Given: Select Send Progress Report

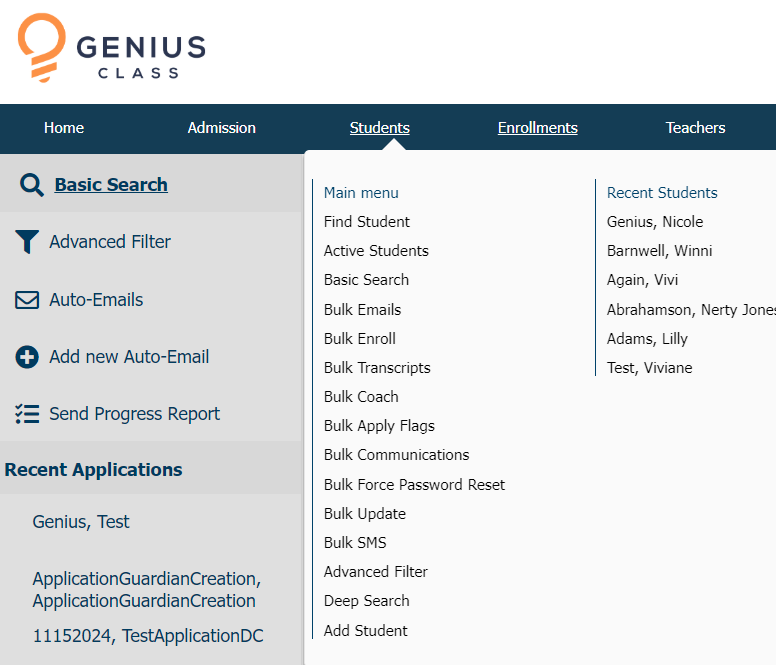Looking at the screenshot, I should [x=135, y=414].
